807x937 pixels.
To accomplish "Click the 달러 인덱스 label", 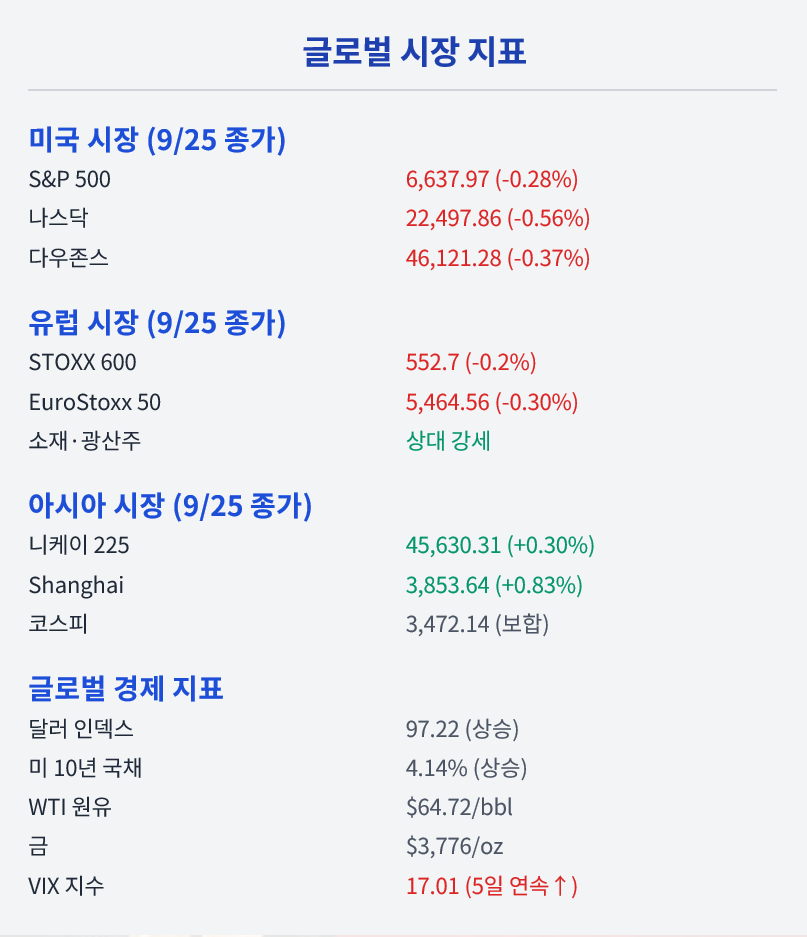I will pyautogui.click(x=81, y=729).
